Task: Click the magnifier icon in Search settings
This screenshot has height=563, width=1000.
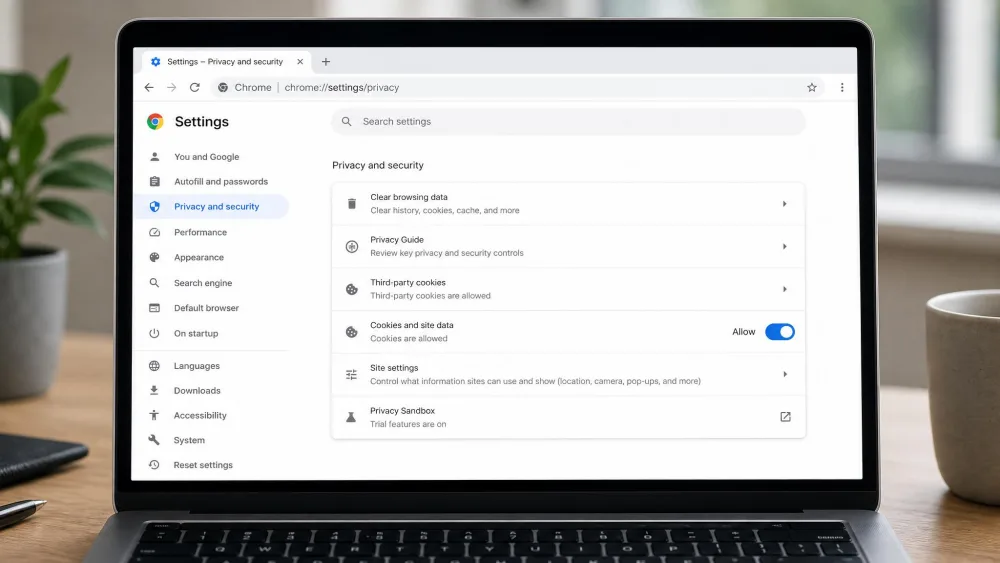Action: pos(346,121)
